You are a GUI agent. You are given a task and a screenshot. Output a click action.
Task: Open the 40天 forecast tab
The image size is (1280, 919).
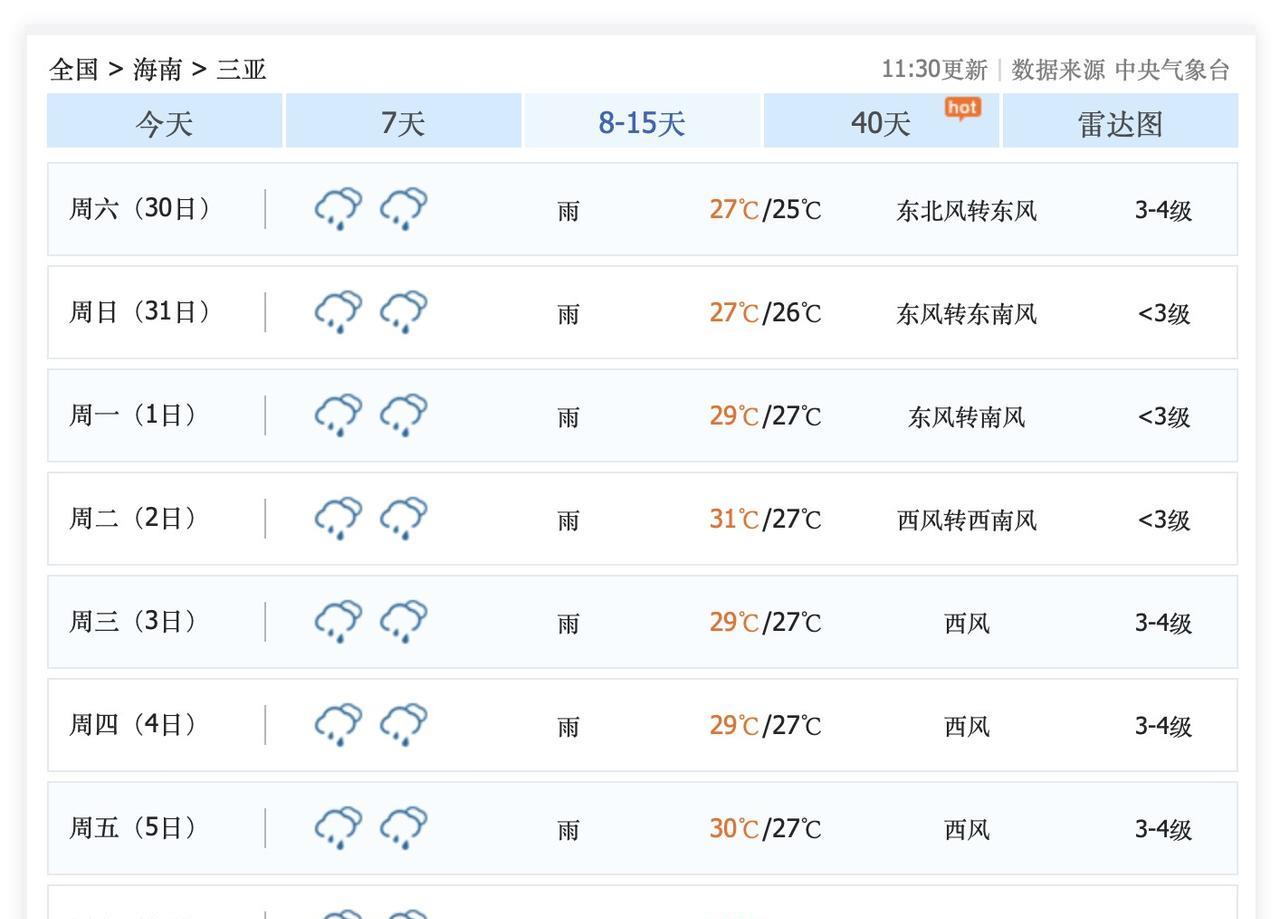point(881,123)
